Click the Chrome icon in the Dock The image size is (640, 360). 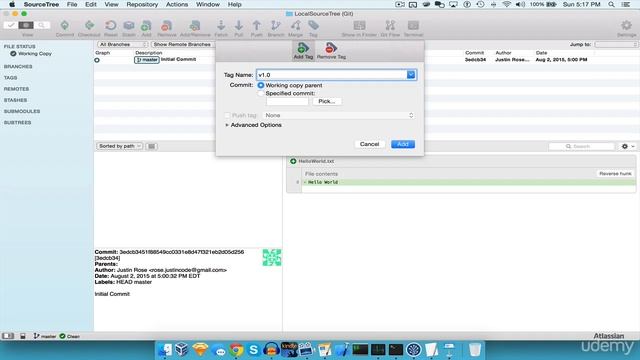tap(236, 350)
